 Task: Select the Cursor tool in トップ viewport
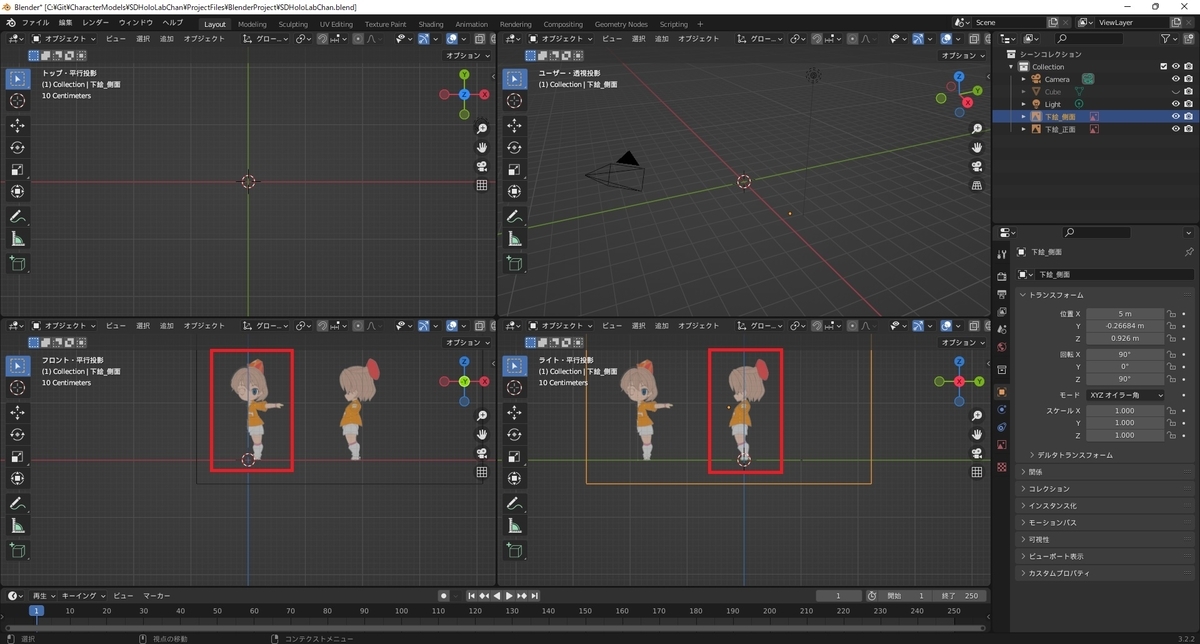(x=17, y=101)
